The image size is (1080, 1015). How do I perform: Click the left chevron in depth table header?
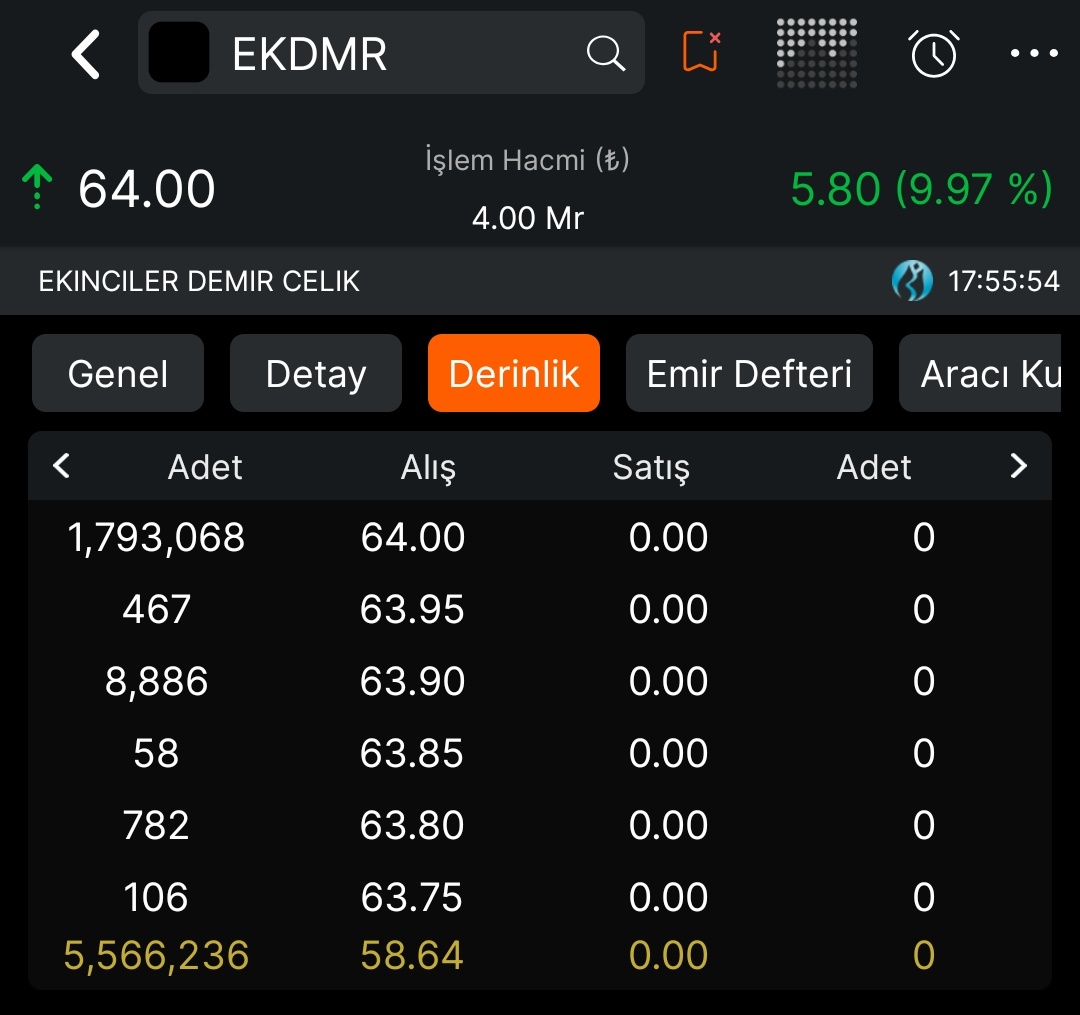61,466
